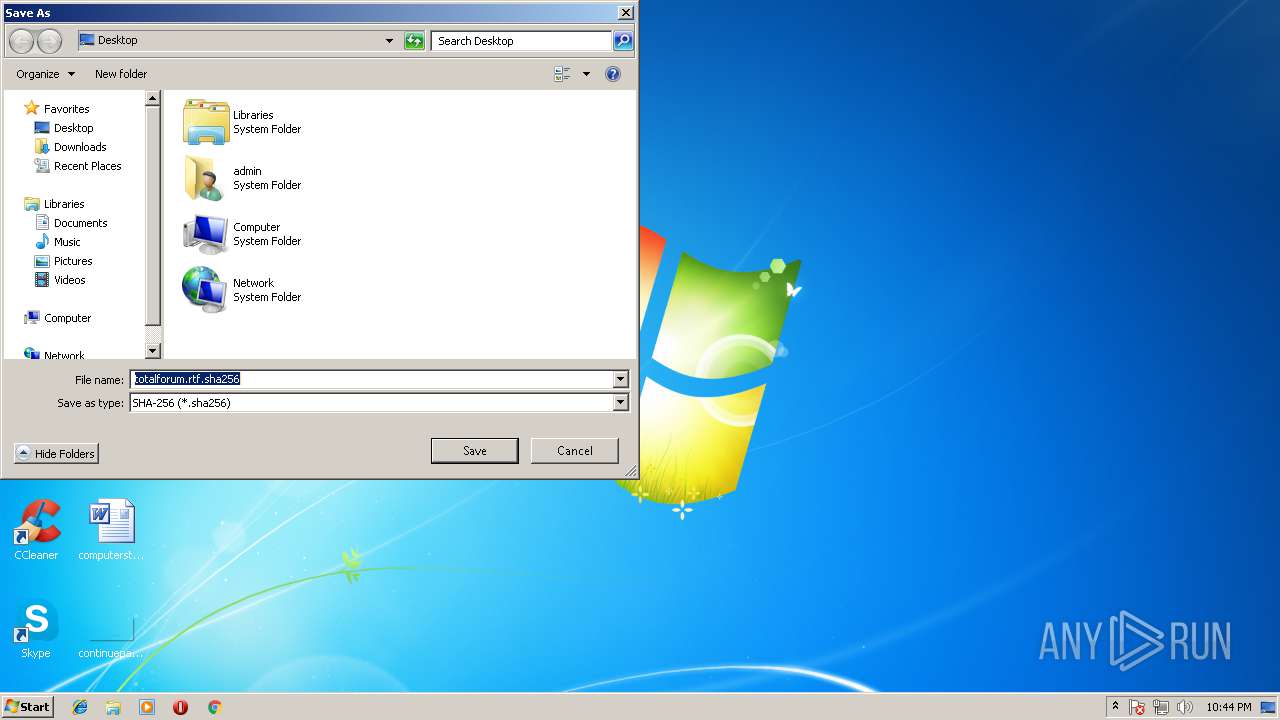The image size is (1280, 720).
Task: Select Pictures library in navigation pane
Action: [x=63, y=261]
